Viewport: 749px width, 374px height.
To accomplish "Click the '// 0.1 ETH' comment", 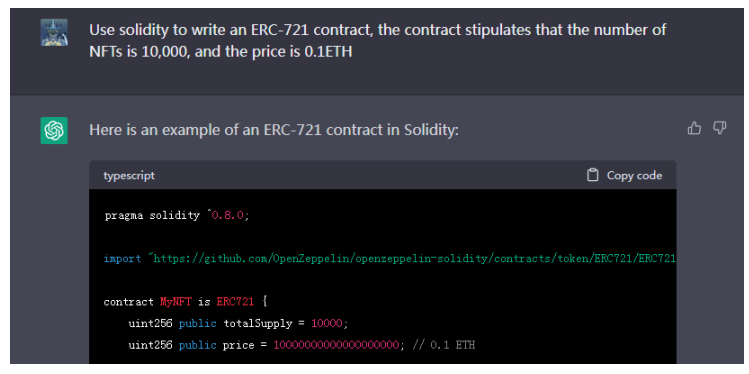I will (443, 345).
